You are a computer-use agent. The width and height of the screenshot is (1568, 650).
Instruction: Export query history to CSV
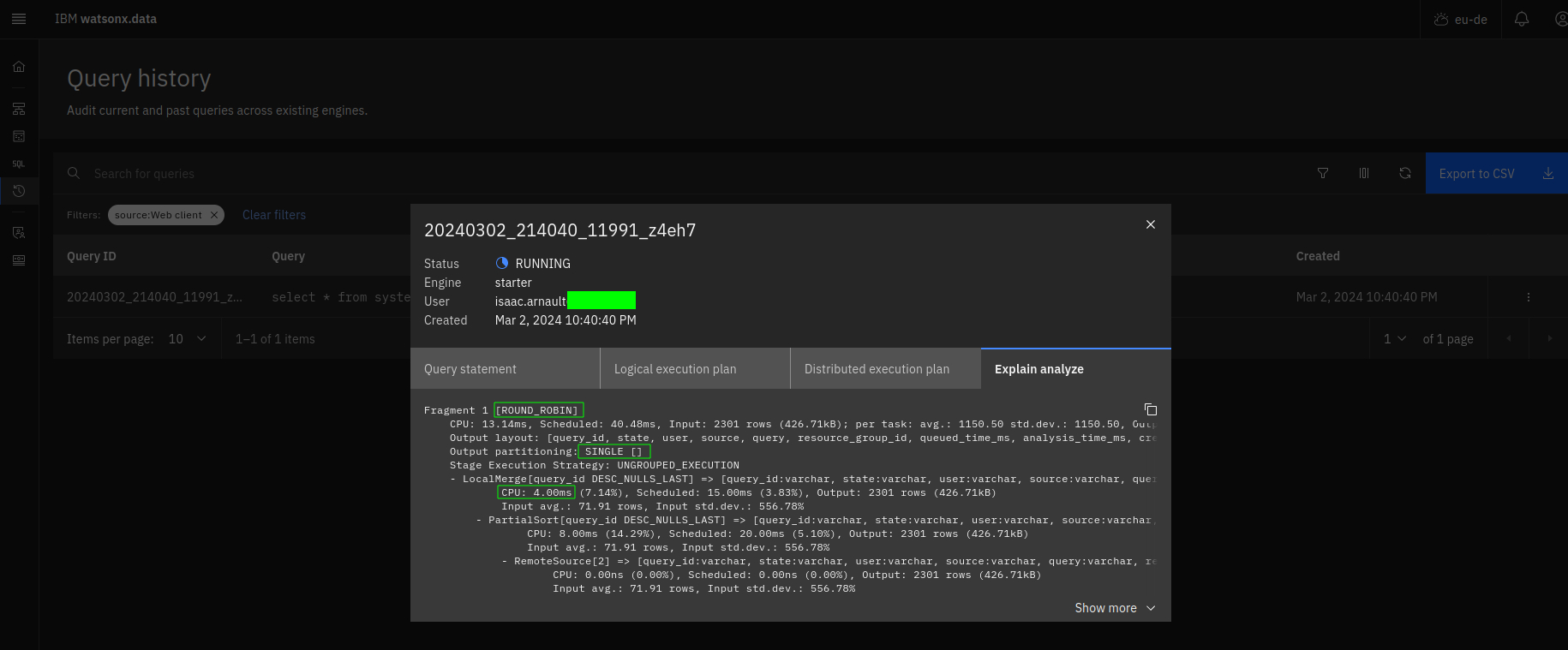click(1496, 173)
